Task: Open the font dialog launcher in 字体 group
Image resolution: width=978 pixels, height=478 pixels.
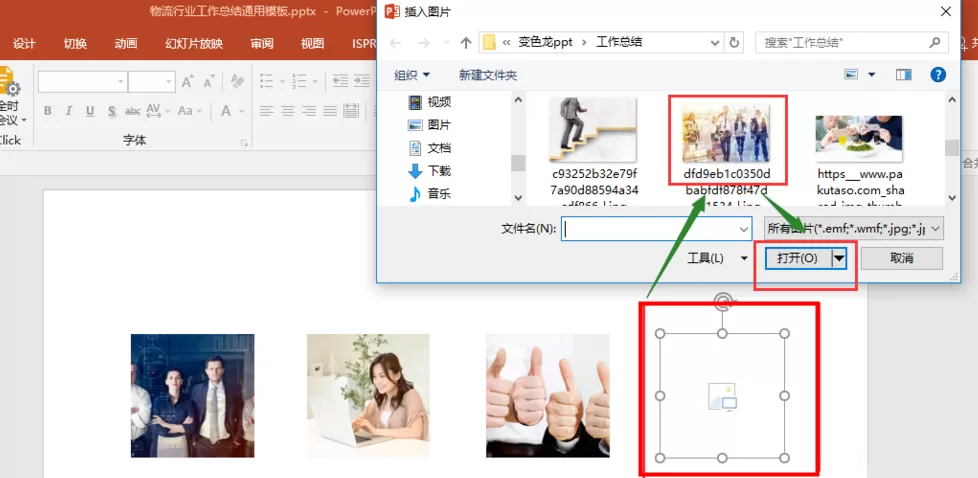Action: tap(244, 144)
